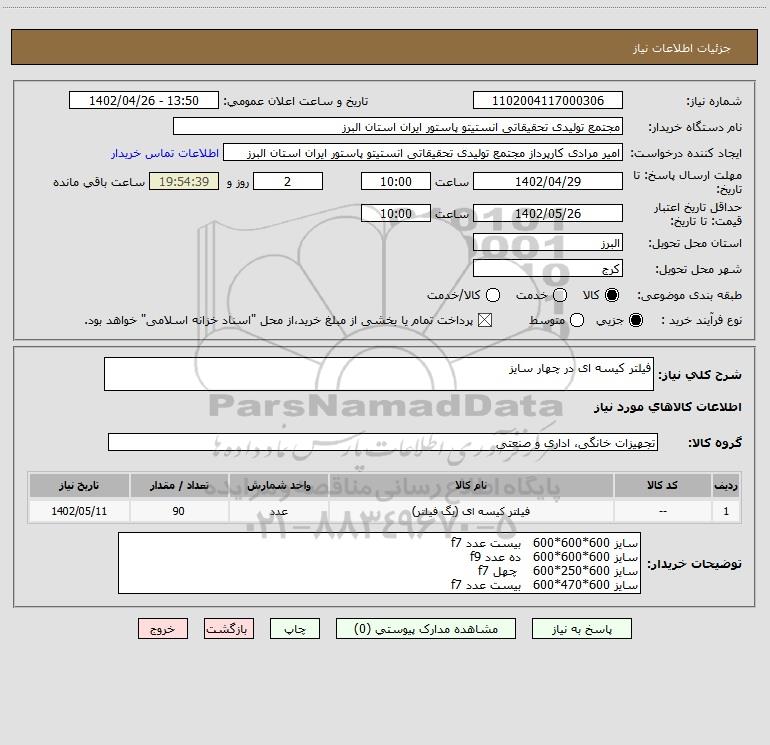Click the delivery province field البرز
Screen dimensions: 770x745
tap(548, 243)
